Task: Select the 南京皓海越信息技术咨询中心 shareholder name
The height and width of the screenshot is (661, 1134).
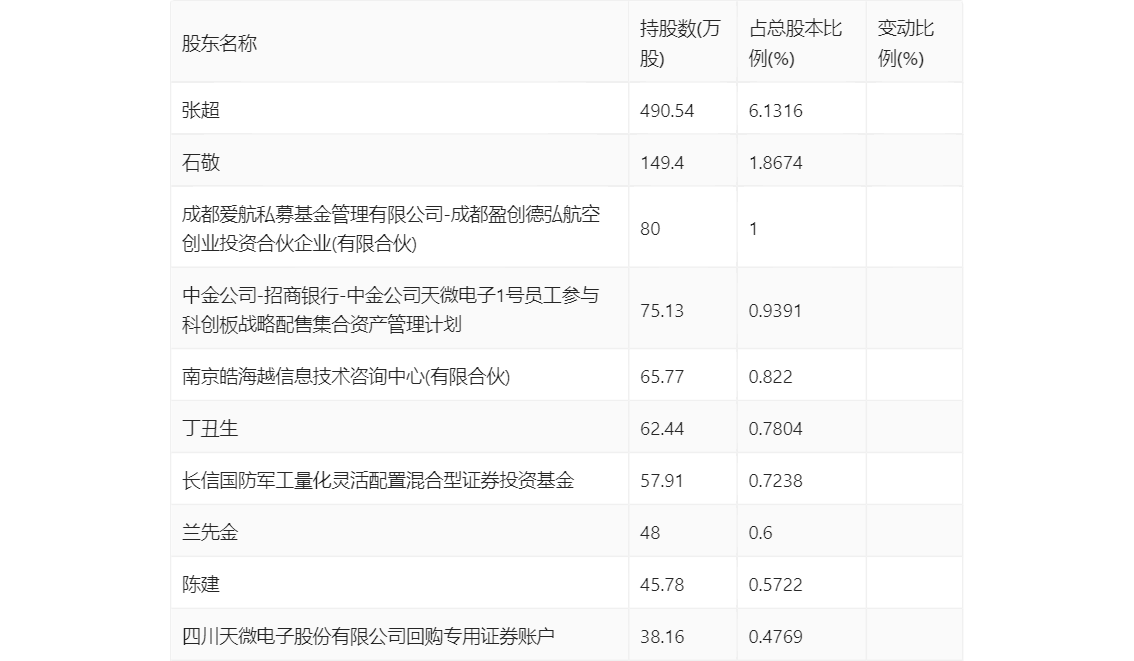Action: [346, 376]
